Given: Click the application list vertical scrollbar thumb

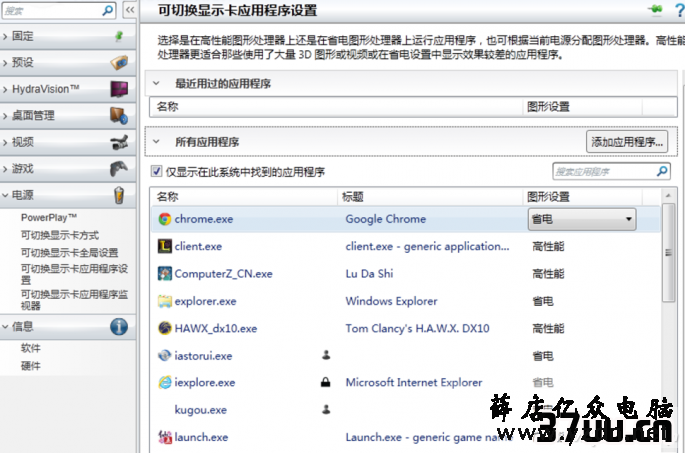Looking at the screenshot, I should tap(668, 252).
